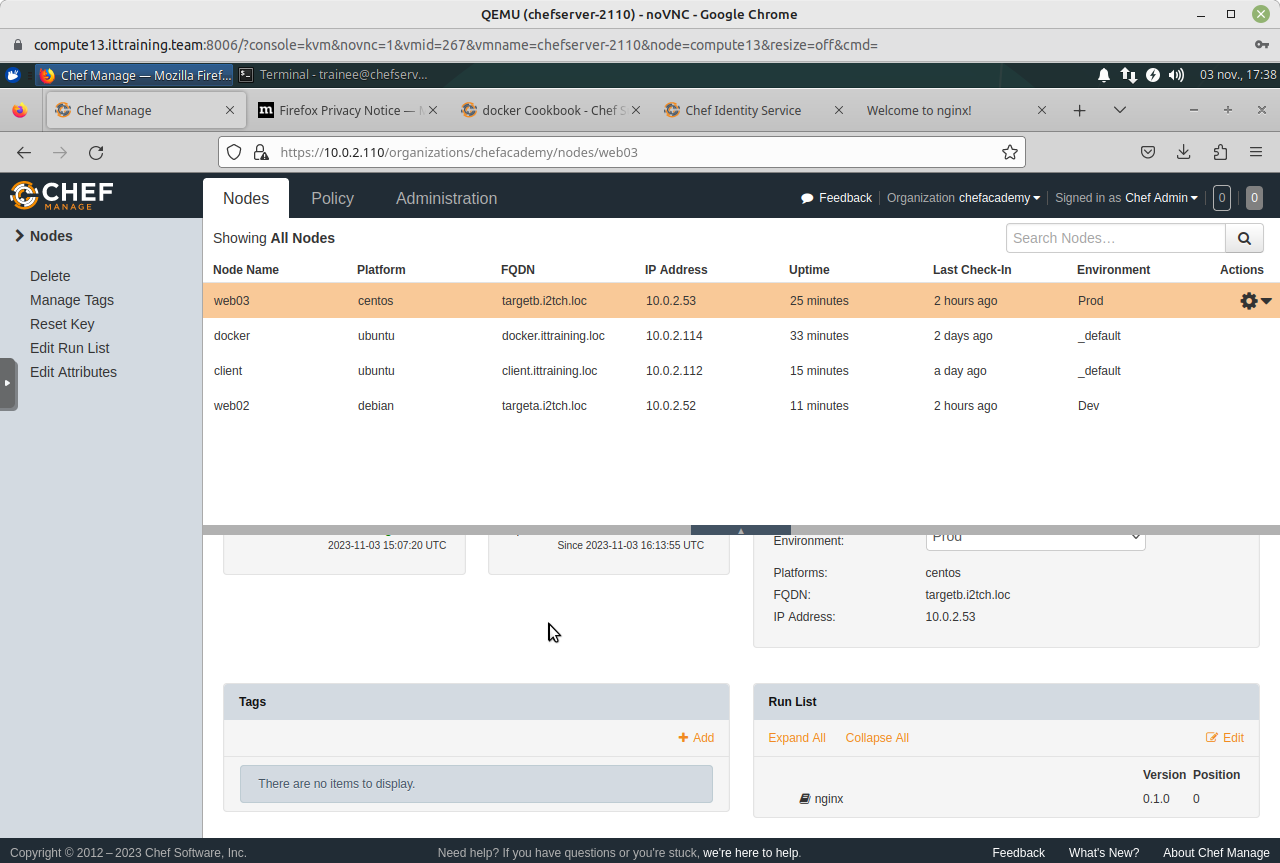Close the Chef Manage browser tab
1280x863 pixels.
[230, 110]
